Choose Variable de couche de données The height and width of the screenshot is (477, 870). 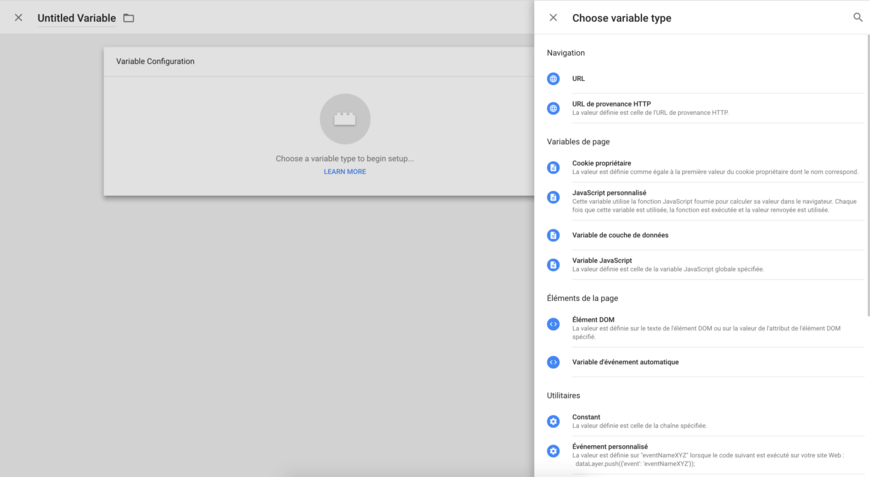click(x=620, y=235)
